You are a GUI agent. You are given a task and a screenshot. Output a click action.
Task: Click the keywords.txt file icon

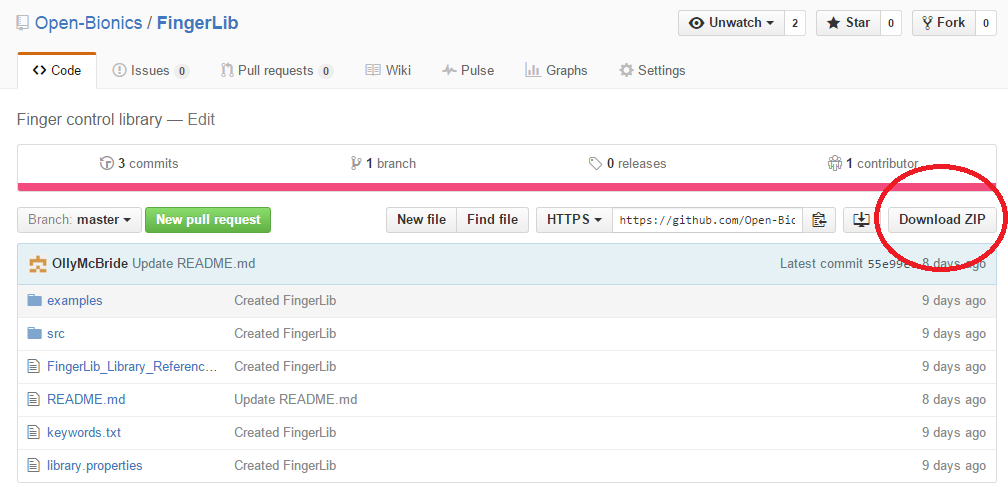point(33,432)
